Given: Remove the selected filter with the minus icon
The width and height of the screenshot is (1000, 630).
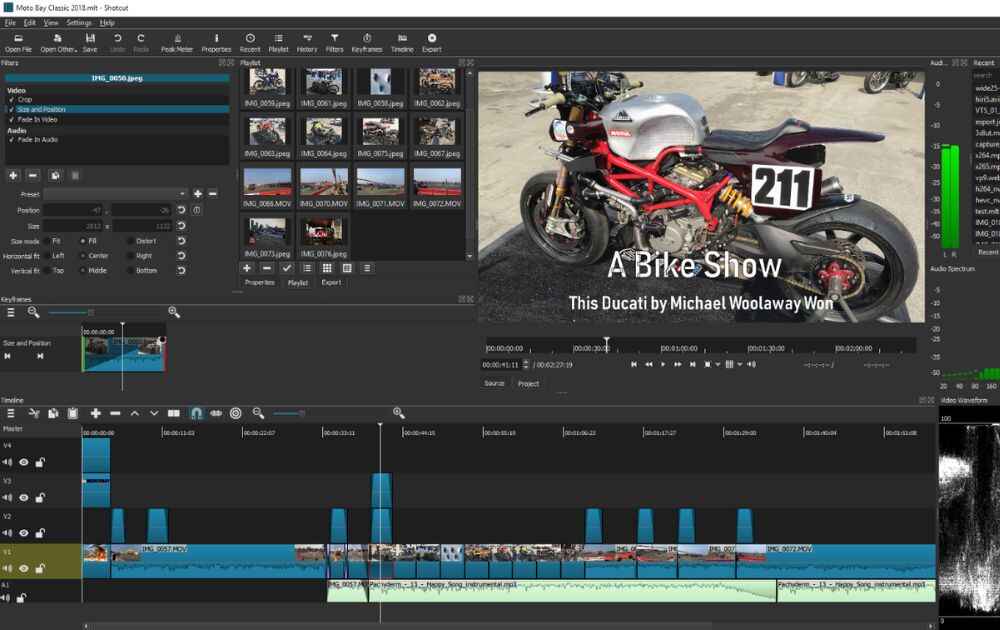Looking at the screenshot, I should pos(33,175).
